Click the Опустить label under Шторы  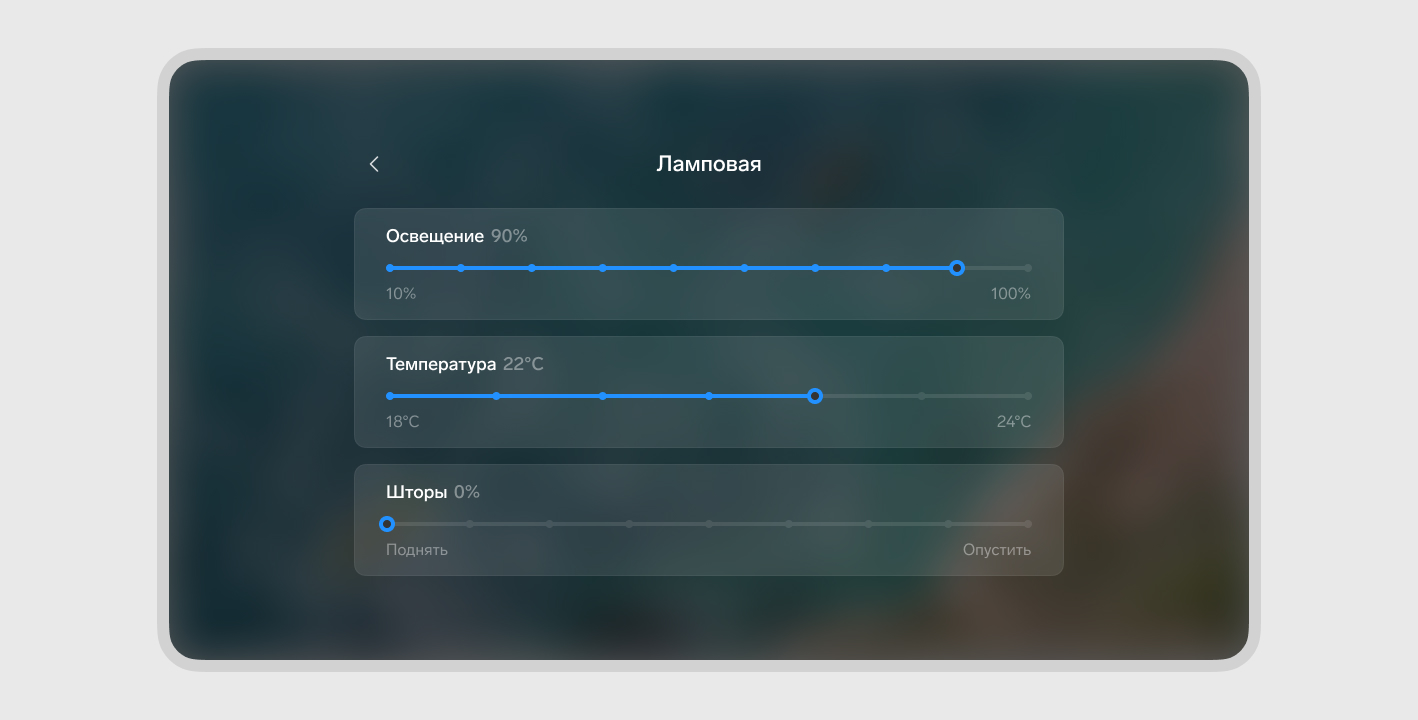point(997,550)
